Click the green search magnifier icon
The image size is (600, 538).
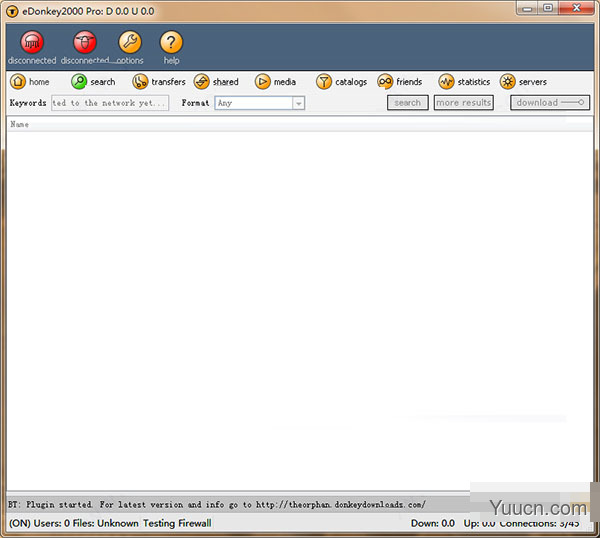click(79, 82)
